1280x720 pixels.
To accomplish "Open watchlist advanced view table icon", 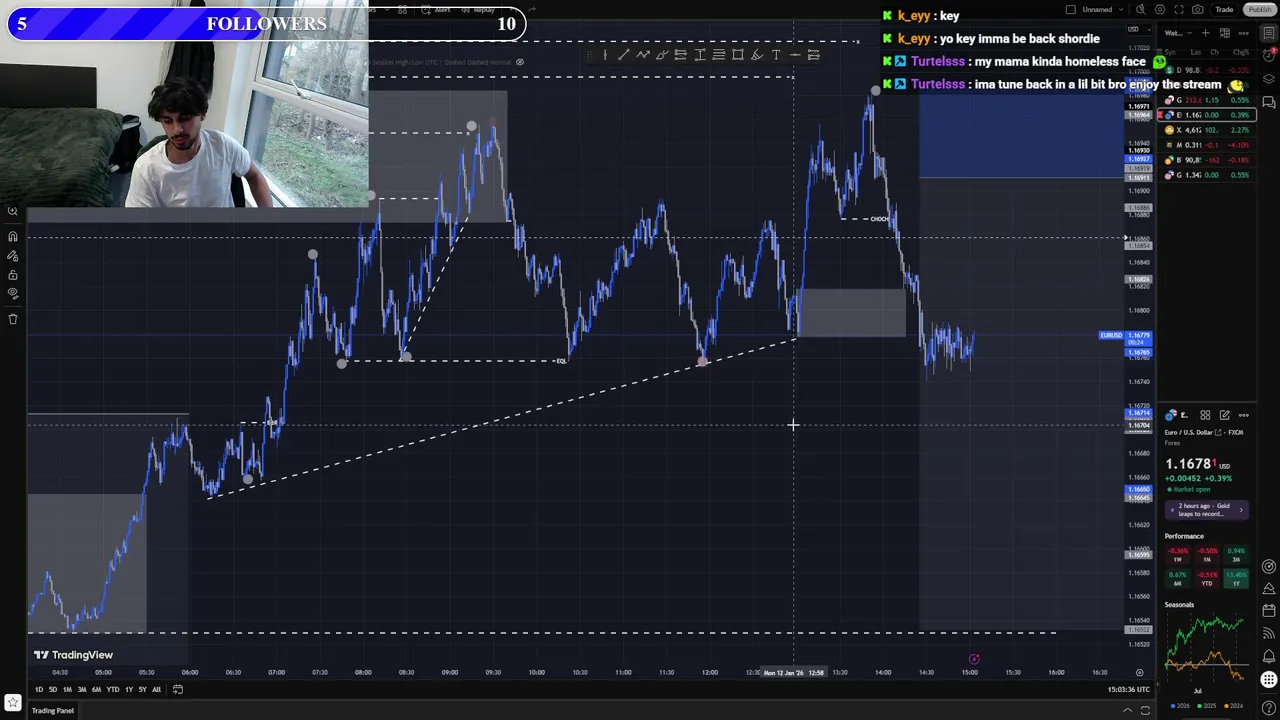I will coord(1225,33).
